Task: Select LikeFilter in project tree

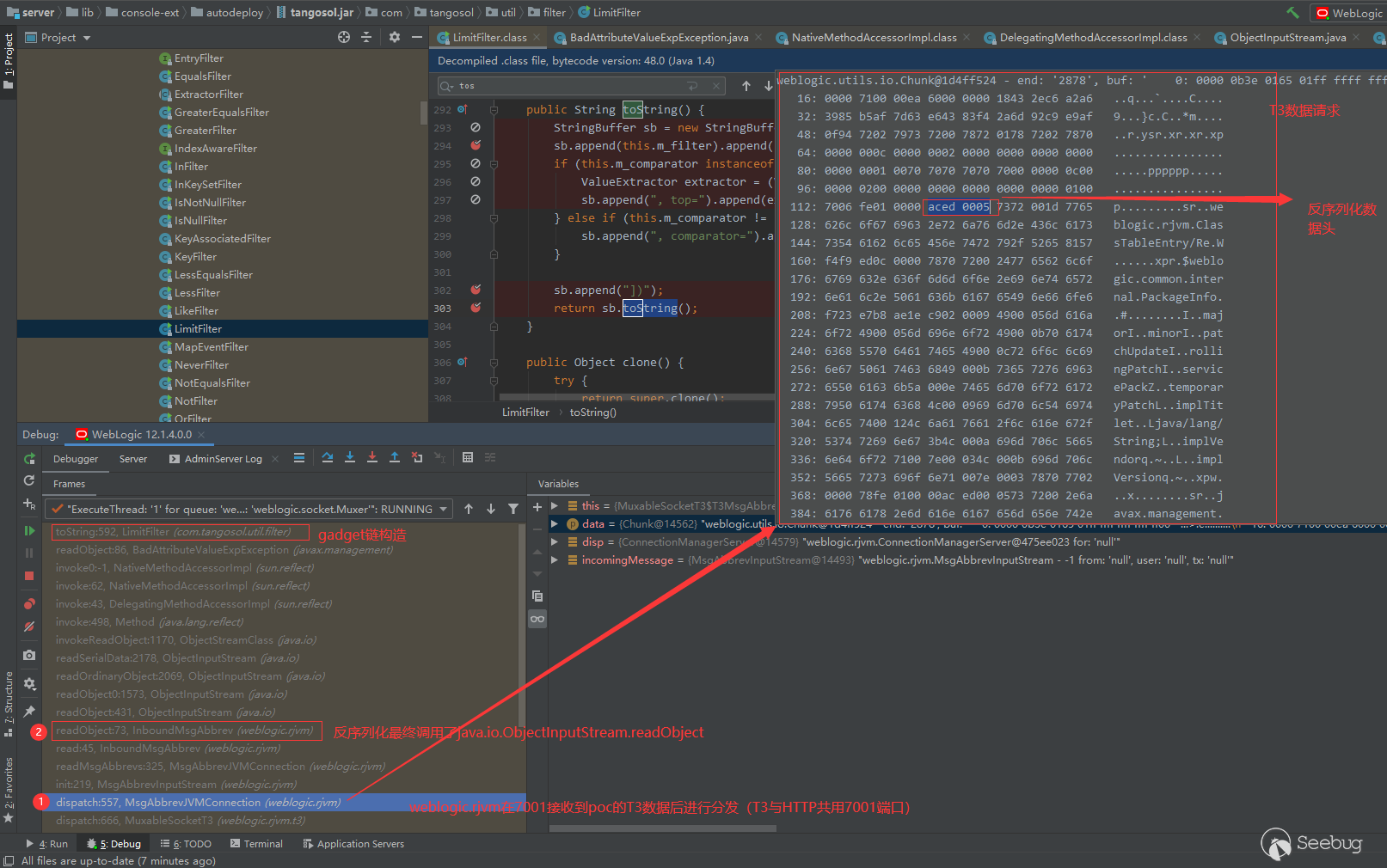Action: click(196, 311)
